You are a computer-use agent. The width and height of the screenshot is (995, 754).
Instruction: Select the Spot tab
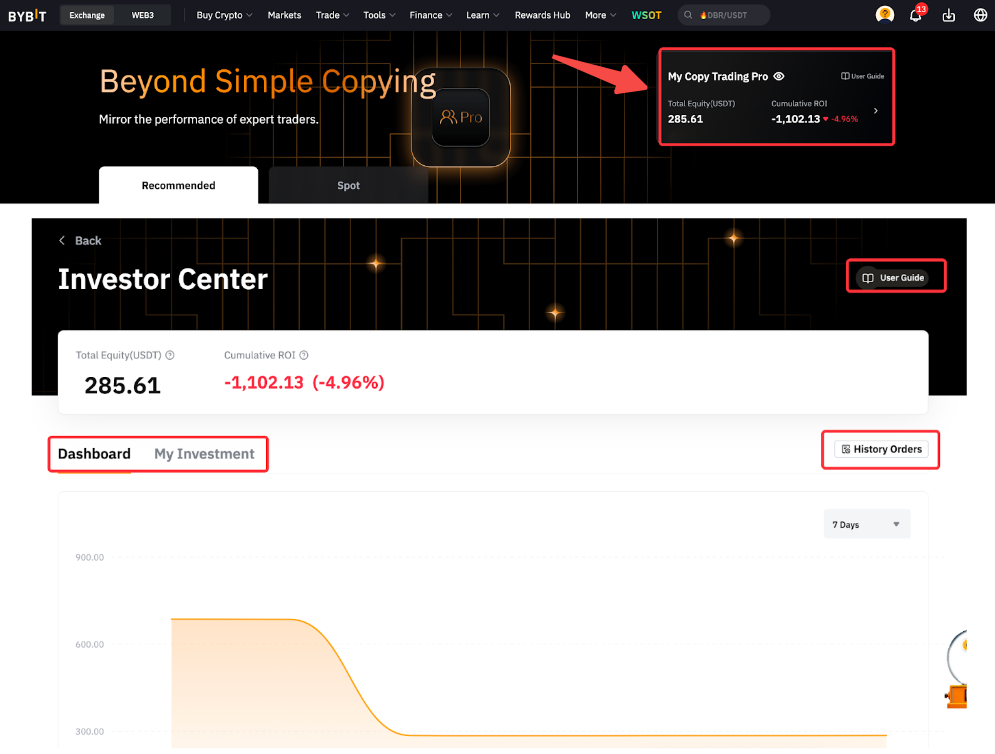pos(348,185)
